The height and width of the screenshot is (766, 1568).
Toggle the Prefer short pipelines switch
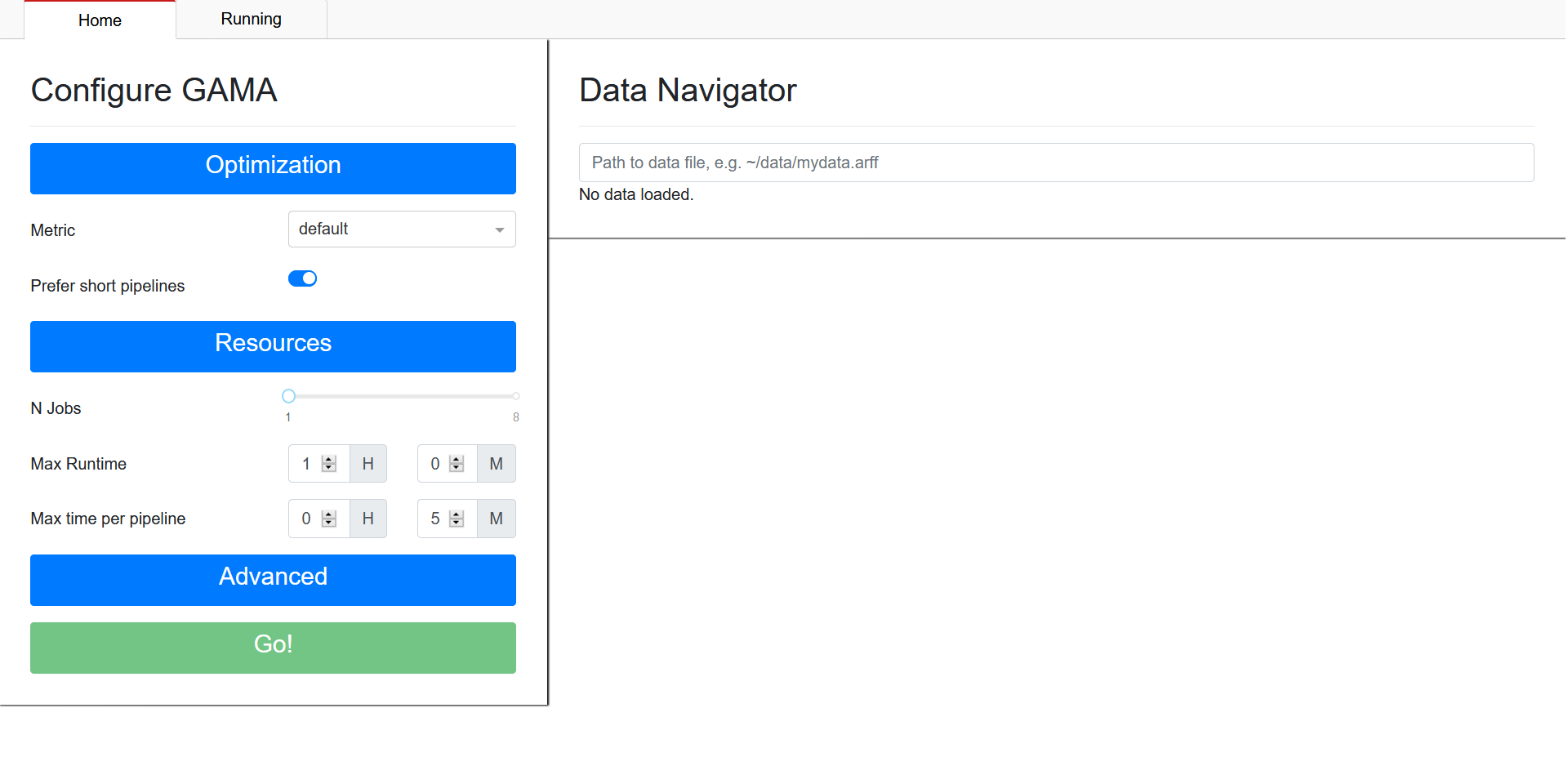pos(302,278)
